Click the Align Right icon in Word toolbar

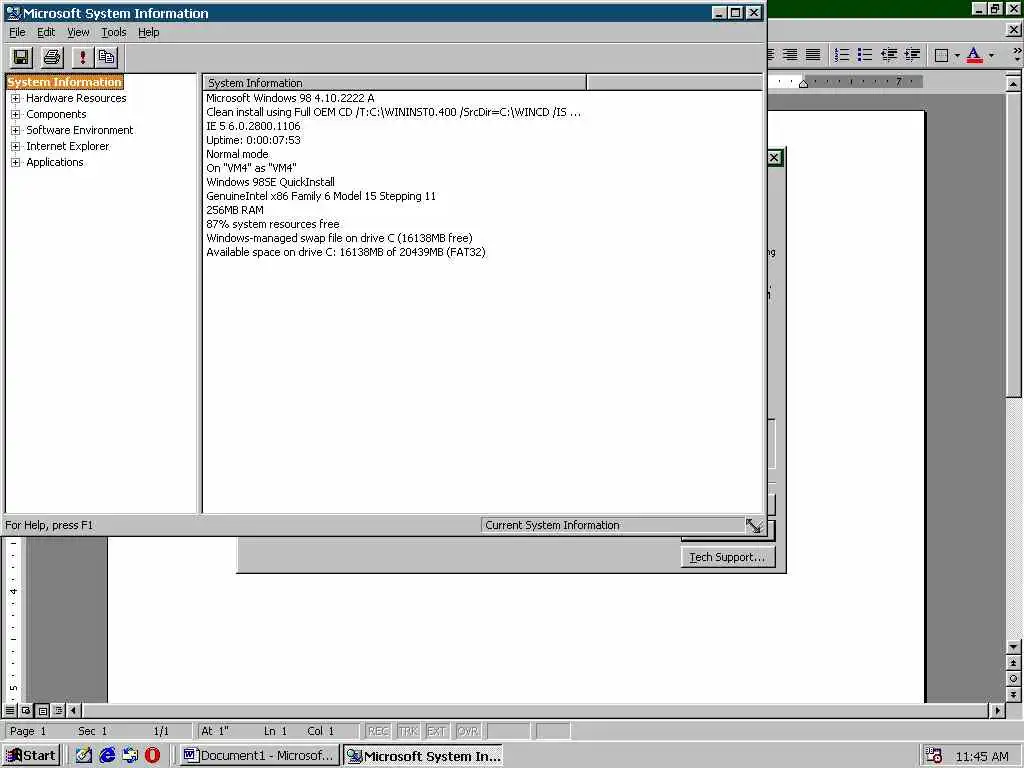tap(790, 55)
